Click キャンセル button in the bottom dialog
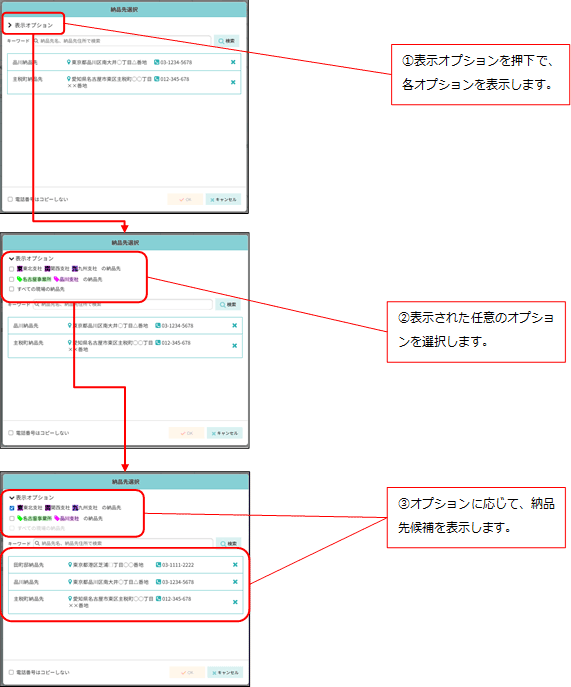The image size is (571, 687). click(225, 673)
